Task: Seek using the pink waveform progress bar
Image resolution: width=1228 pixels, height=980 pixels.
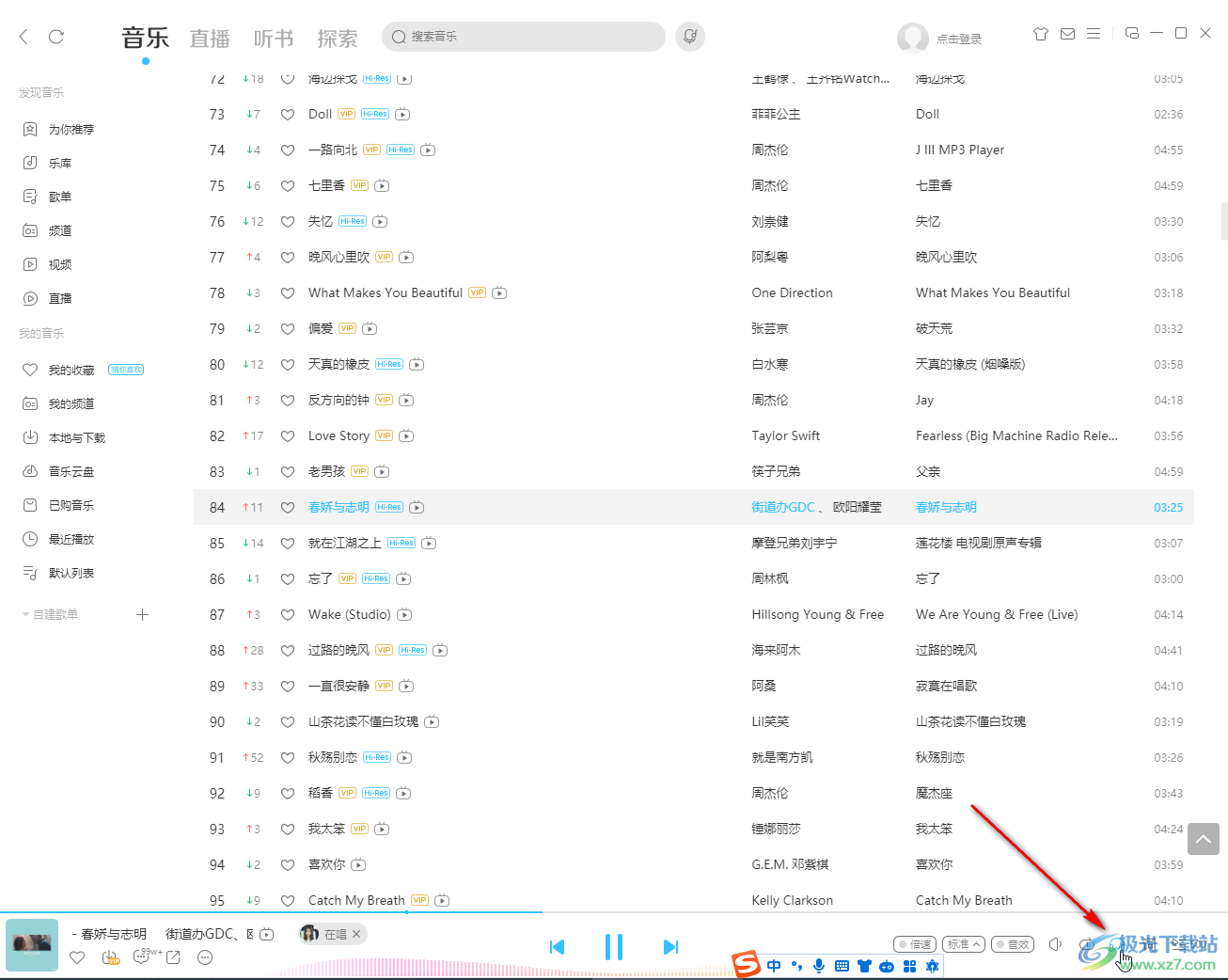Action: (489, 967)
